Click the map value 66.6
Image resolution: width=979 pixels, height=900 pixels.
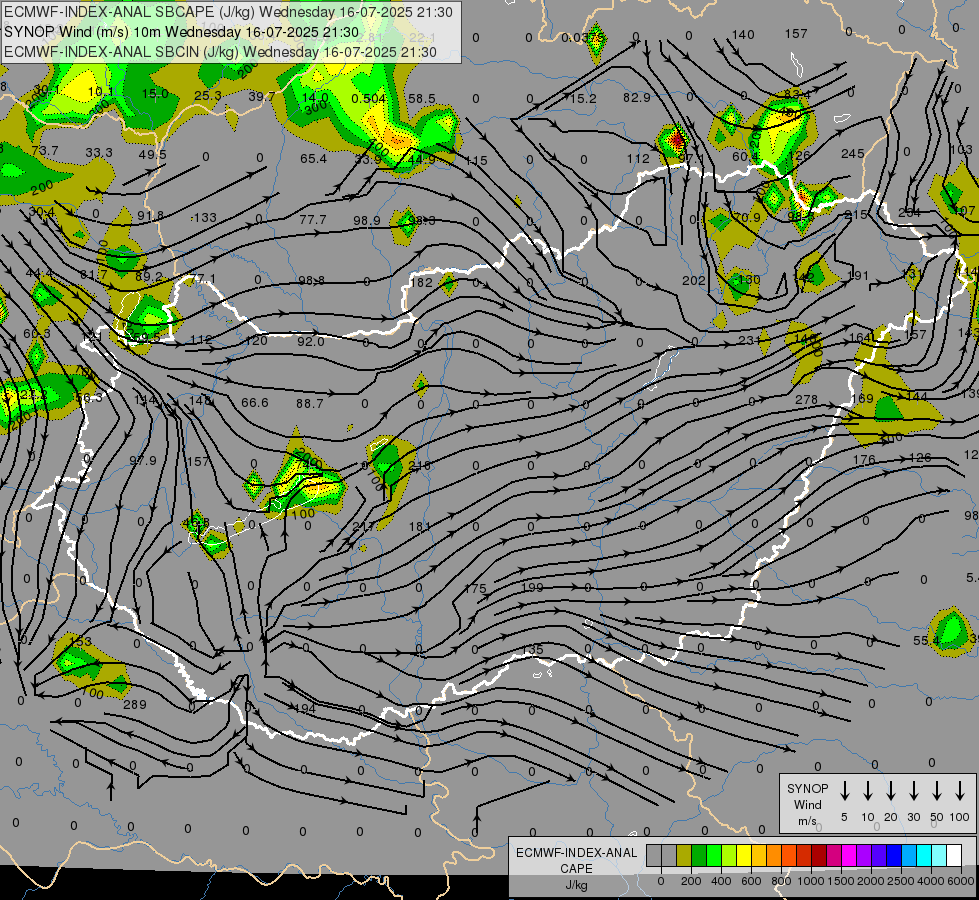255,403
